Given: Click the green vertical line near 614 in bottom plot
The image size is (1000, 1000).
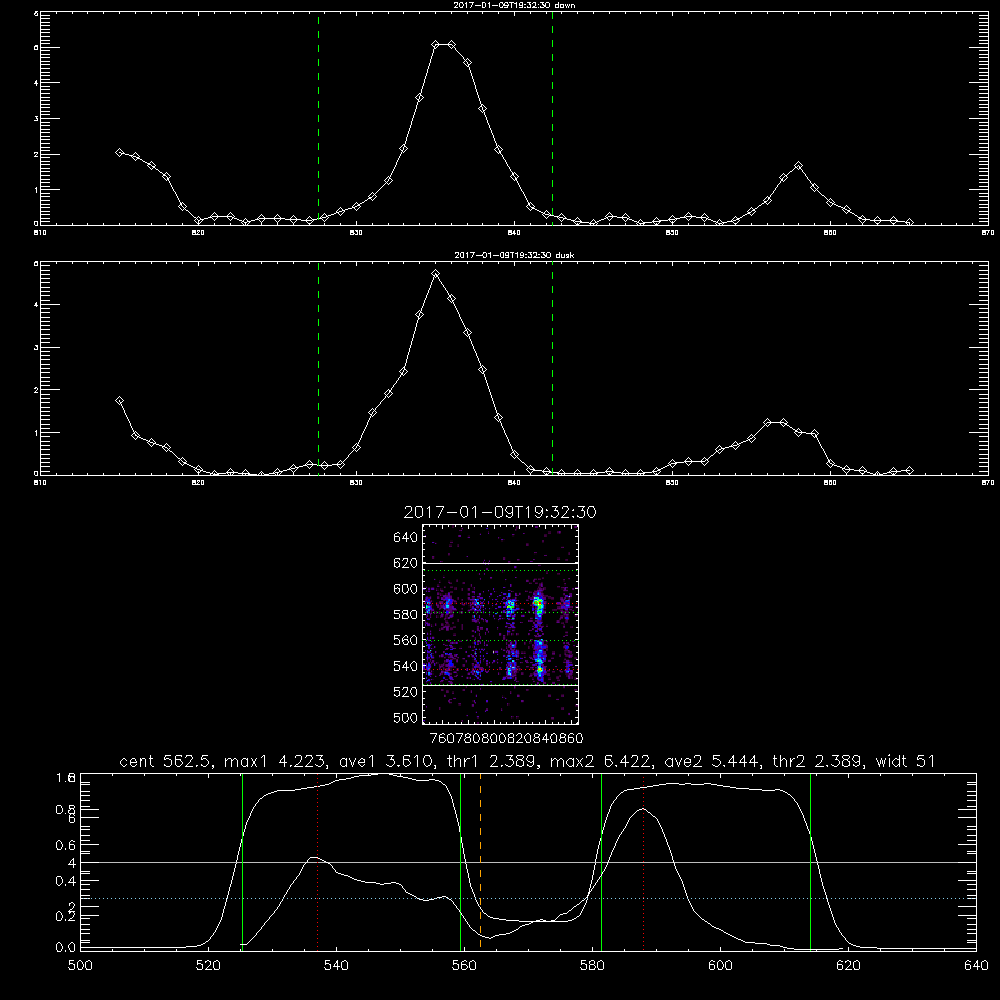Looking at the screenshot, I should point(811,862).
